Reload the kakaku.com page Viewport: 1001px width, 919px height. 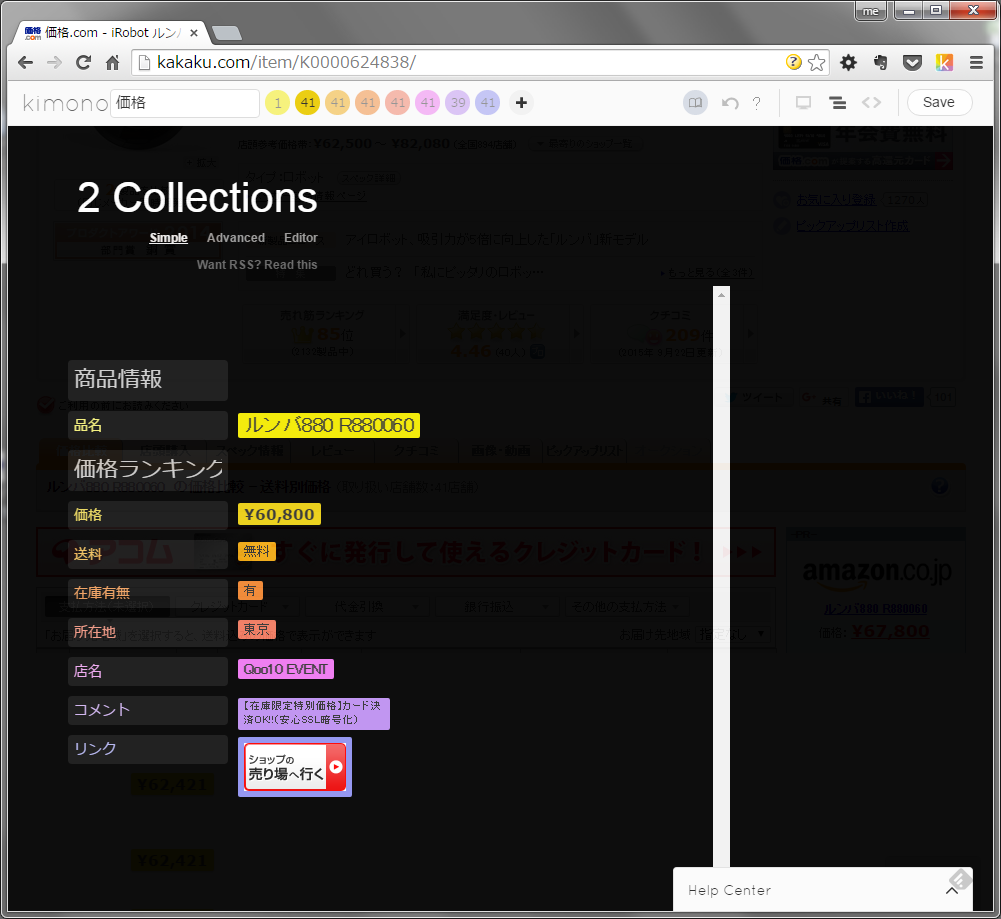84,63
